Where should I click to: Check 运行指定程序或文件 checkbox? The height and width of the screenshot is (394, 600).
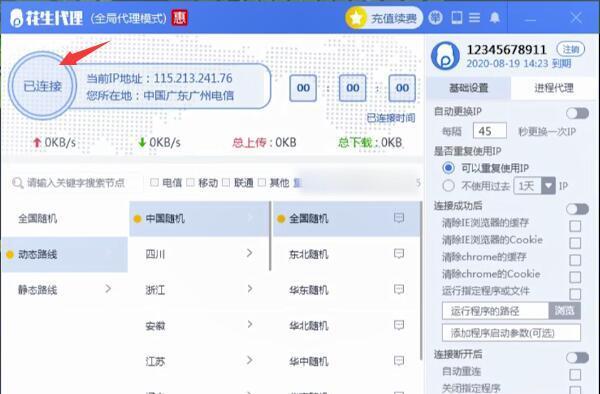click(575, 294)
